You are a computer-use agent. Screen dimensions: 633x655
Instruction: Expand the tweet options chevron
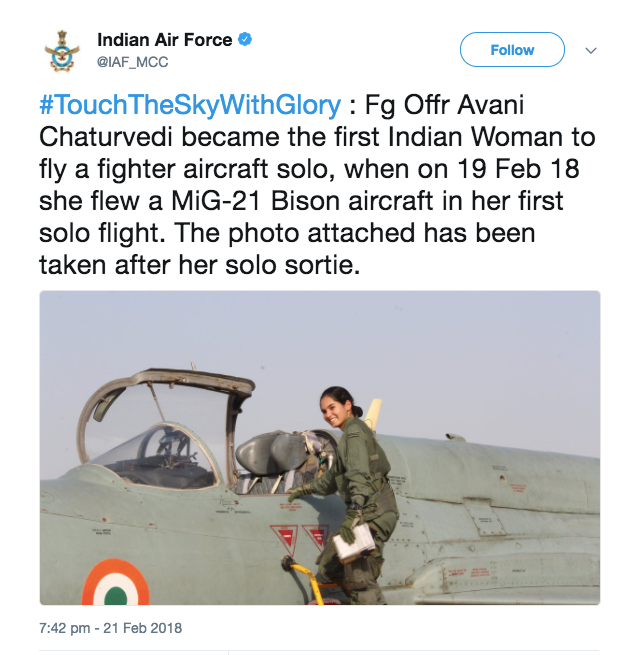click(591, 51)
